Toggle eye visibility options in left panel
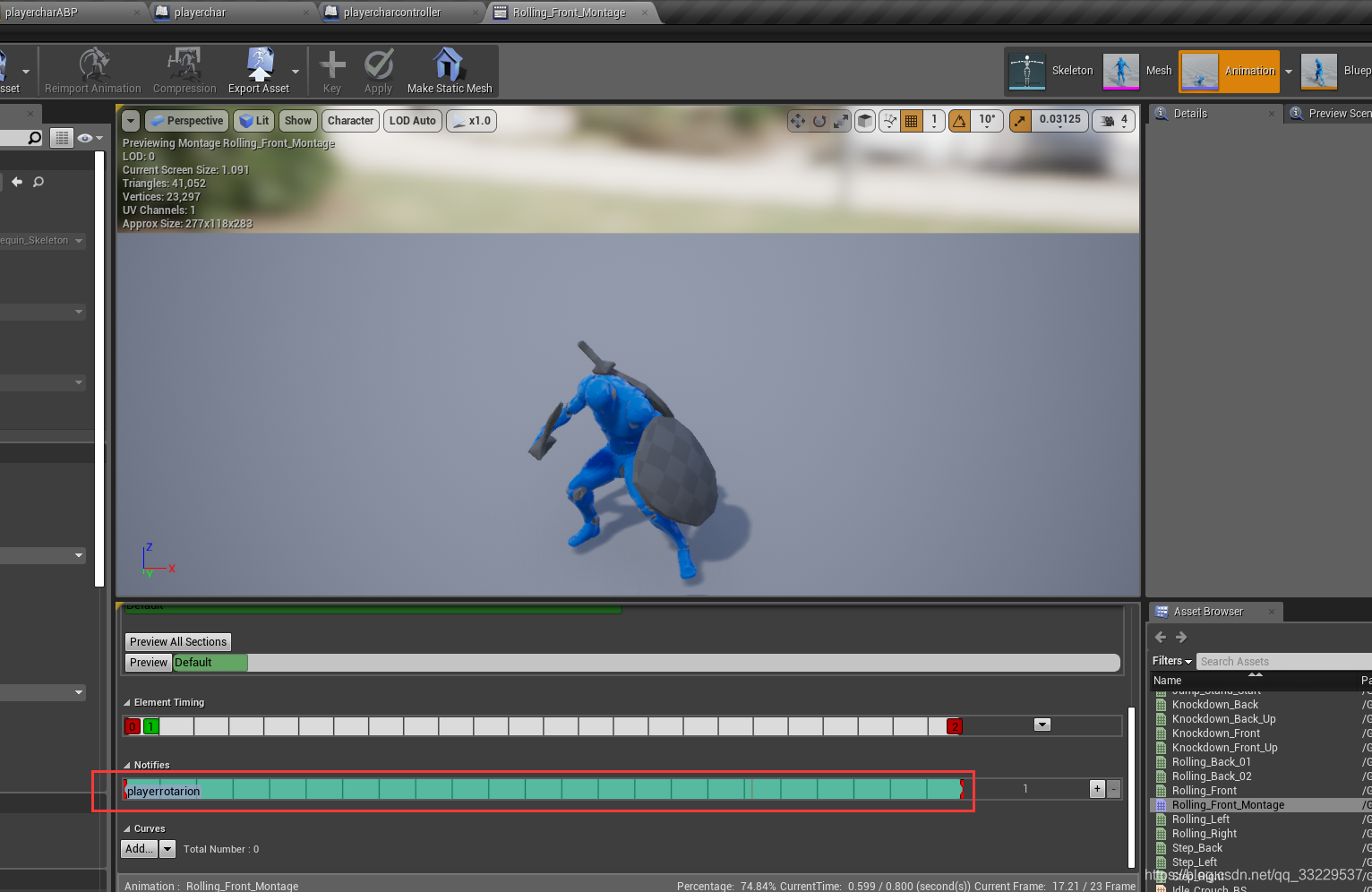Viewport: 1372px width, 892px height. [x=90, y=138]
